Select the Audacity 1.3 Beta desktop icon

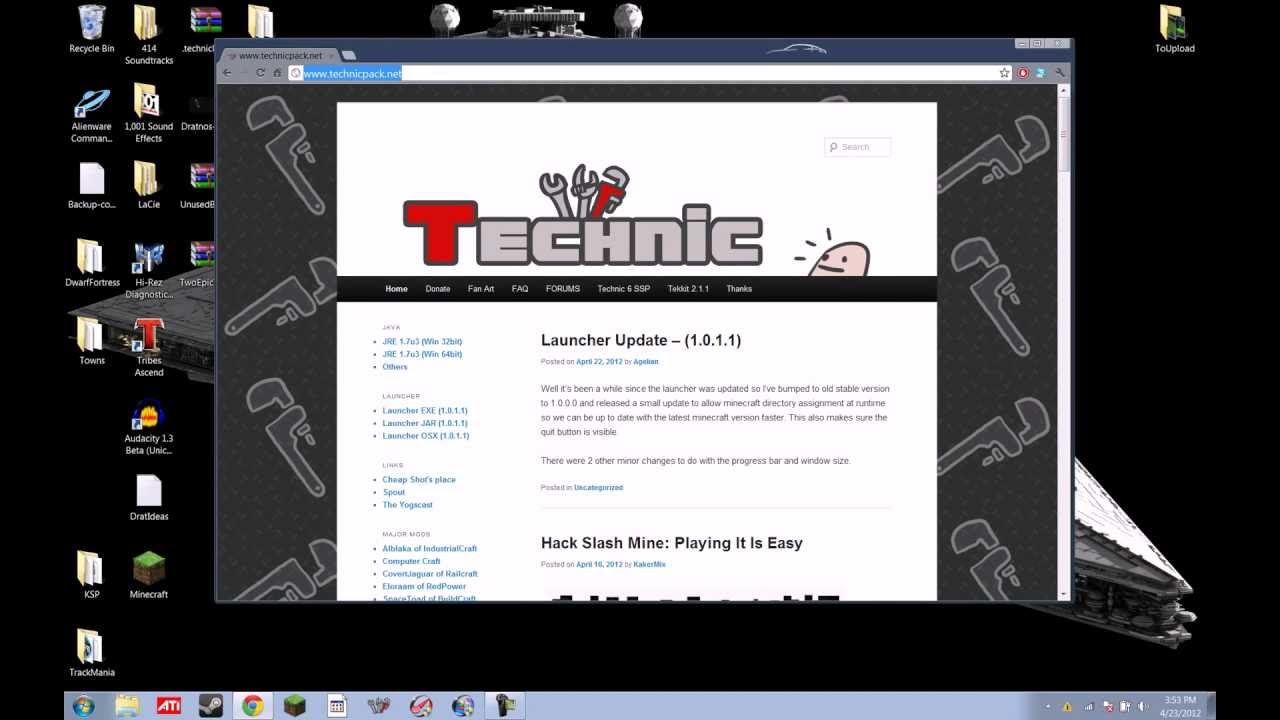pos(148,427)
